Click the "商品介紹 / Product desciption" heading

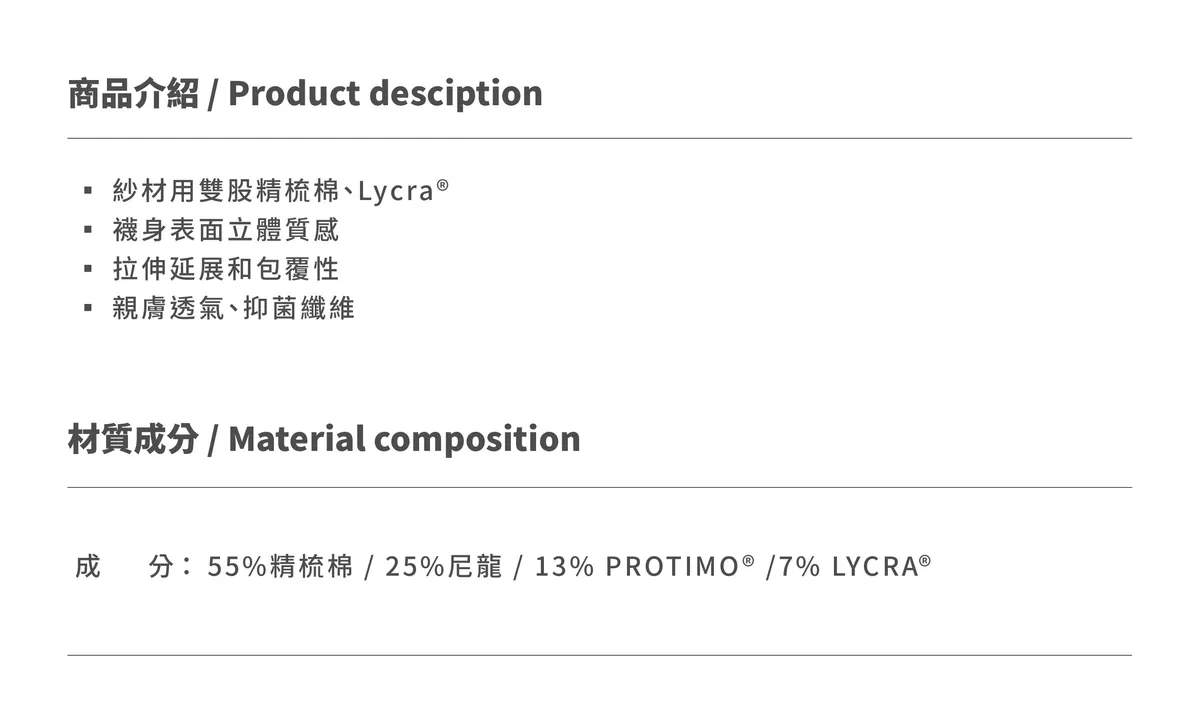tap(305, 93)
